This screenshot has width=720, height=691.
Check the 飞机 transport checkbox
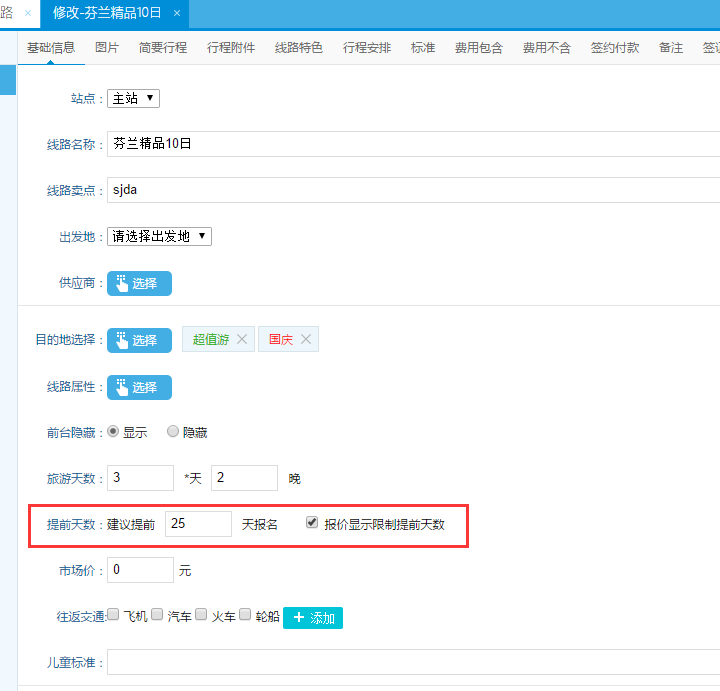[113, 615]
